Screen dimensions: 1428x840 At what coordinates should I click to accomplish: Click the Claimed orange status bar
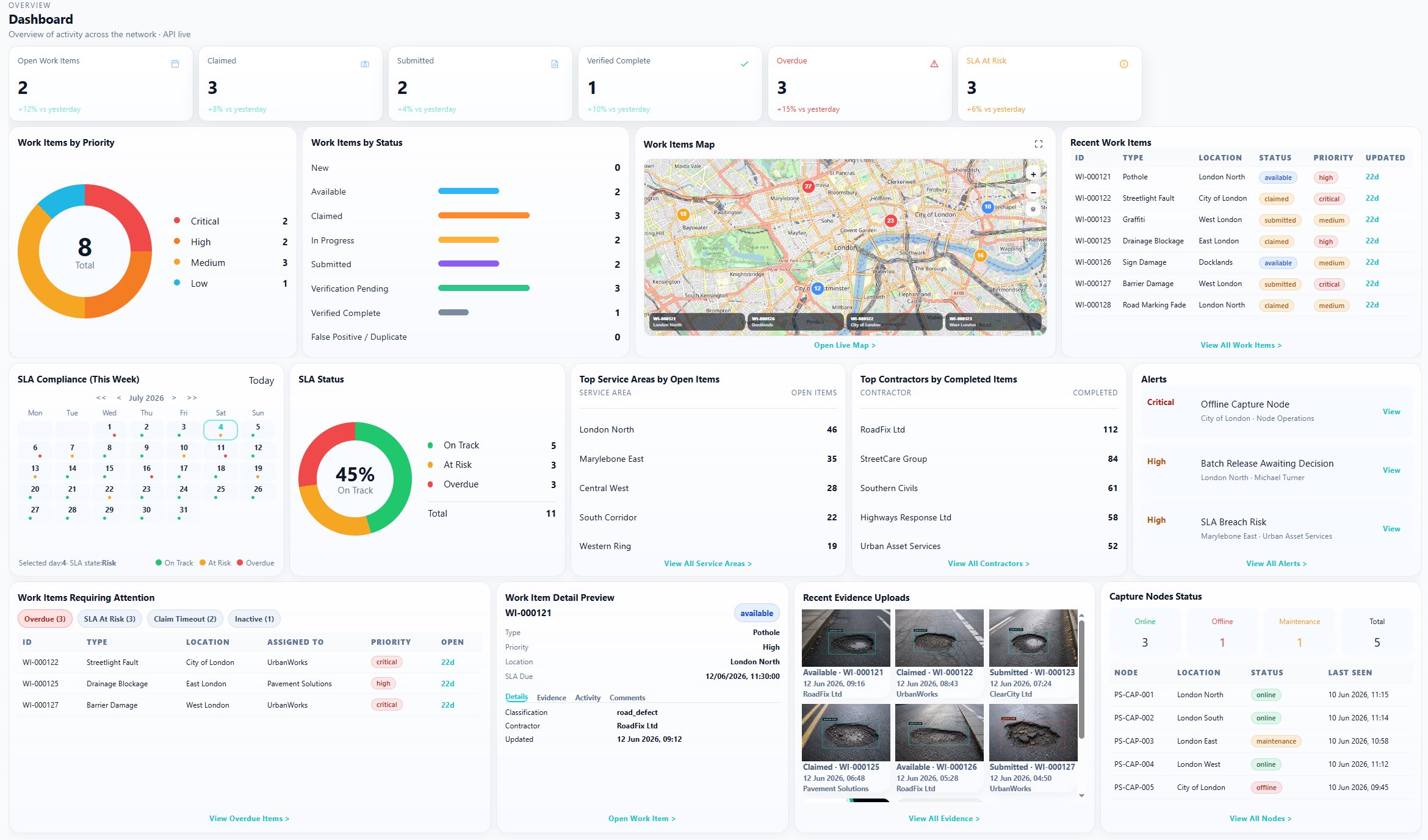(x=484, y=215)
